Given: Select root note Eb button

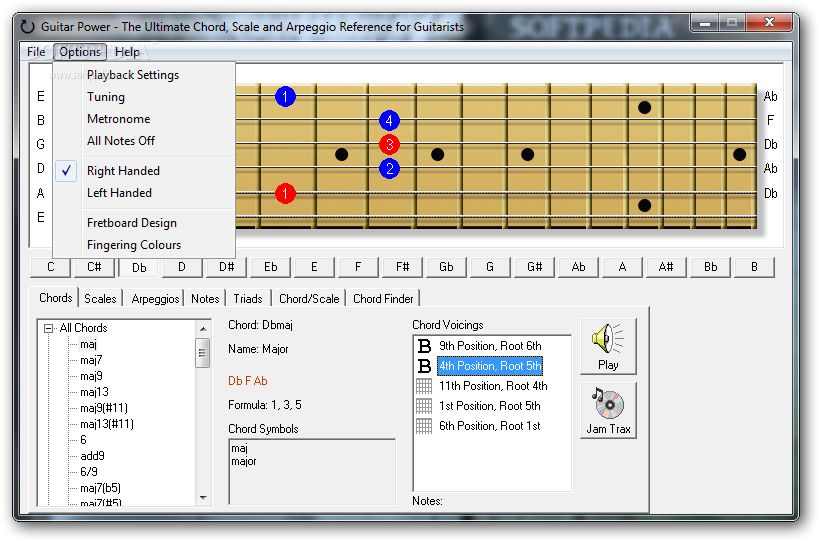Looking at the screenshot, I should coord(270,267).
